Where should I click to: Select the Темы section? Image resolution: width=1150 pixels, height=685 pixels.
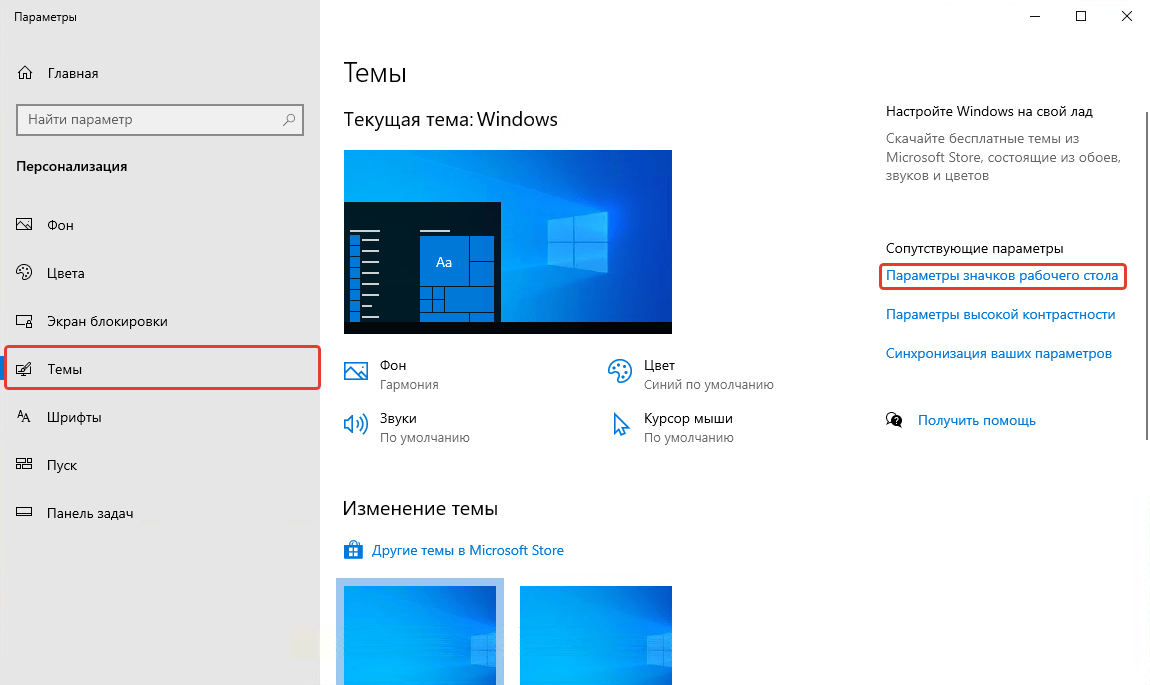pos(163,367)
